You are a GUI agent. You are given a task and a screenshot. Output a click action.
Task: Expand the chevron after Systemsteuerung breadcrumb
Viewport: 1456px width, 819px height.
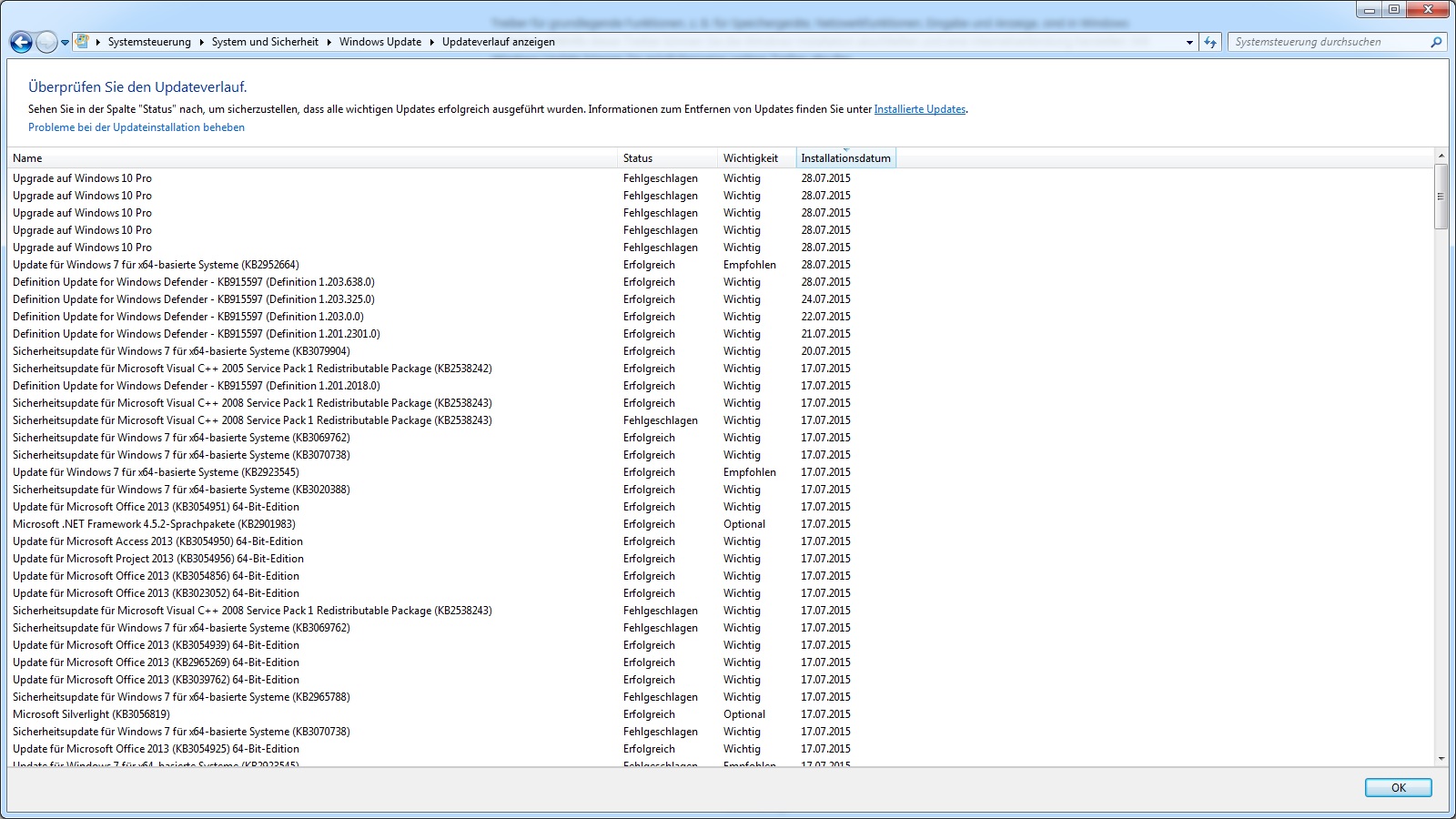pos(202,42)
